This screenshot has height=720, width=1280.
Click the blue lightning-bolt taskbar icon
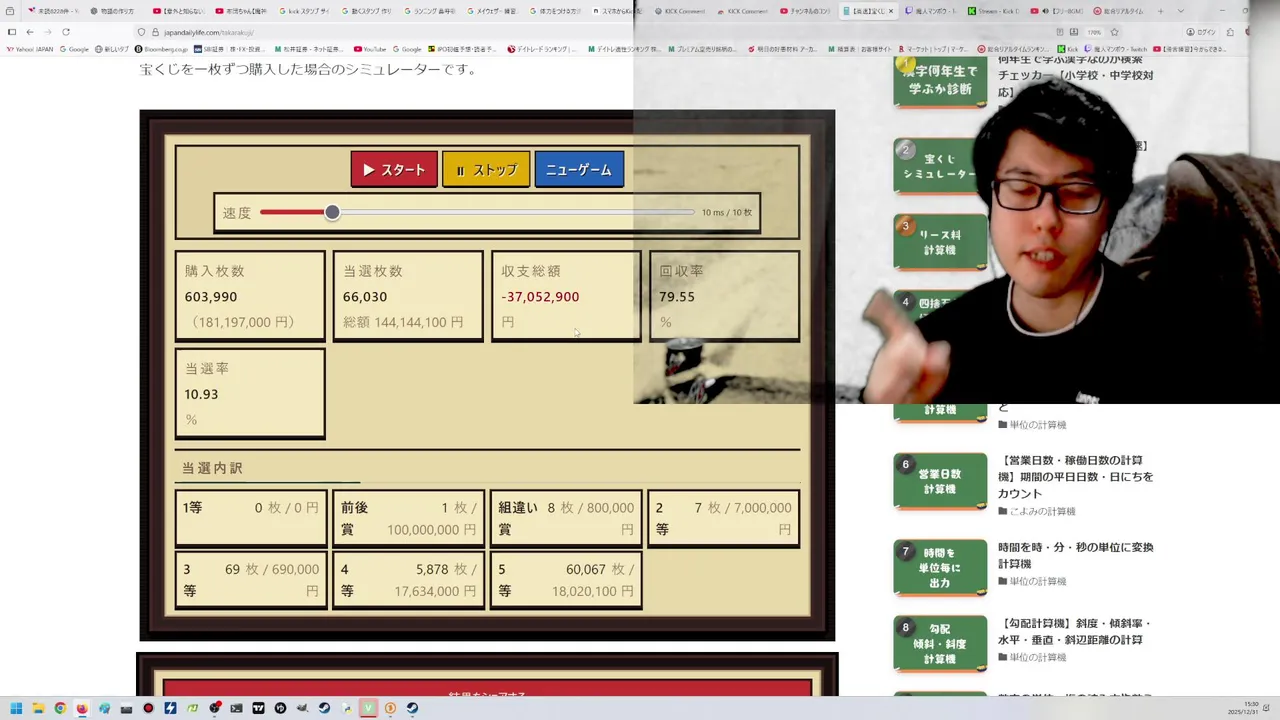(170, 708)
